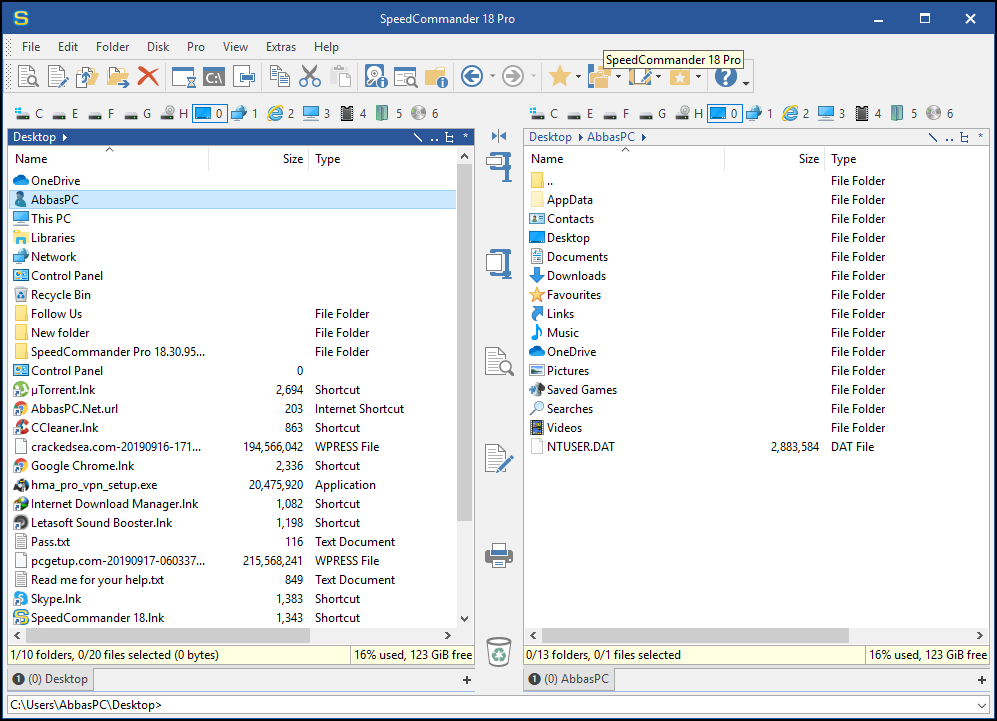
Task: Click the recycle bin icon in middle strip
Action: (498, 652)
